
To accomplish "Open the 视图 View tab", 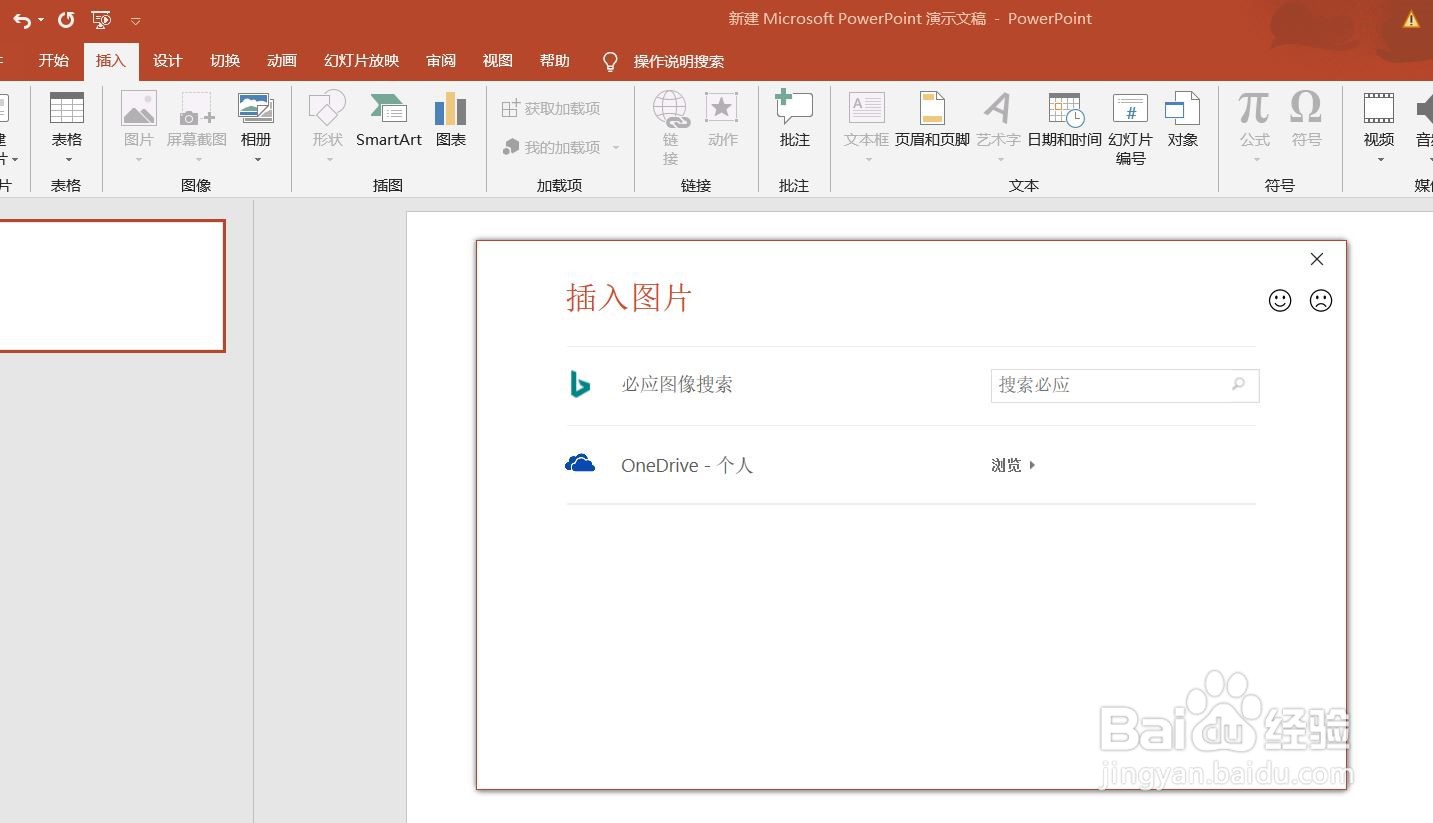I will coord(498,61).
